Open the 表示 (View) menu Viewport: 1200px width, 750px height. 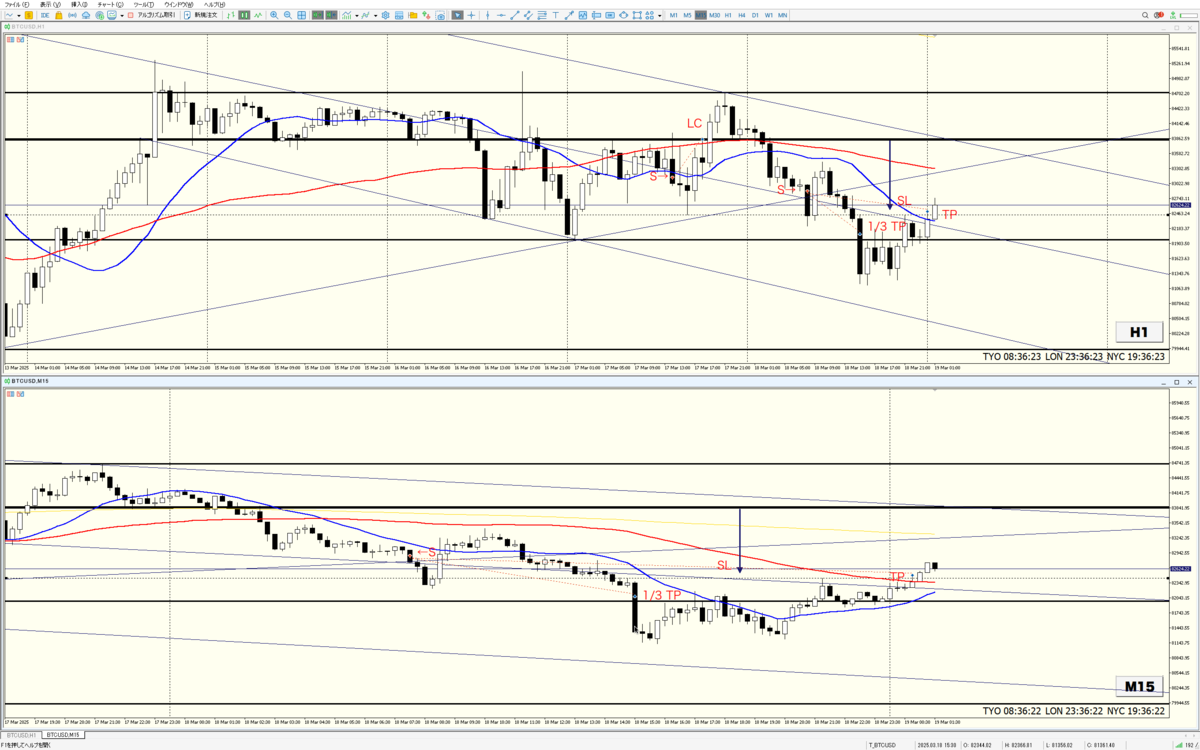[50, 5]
